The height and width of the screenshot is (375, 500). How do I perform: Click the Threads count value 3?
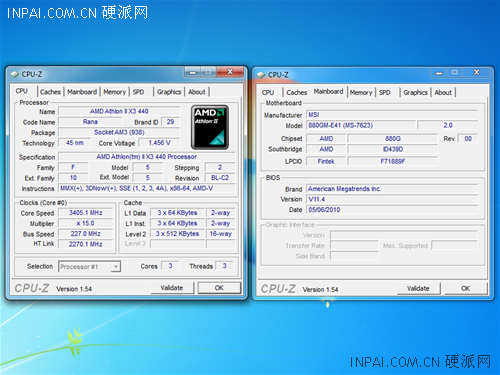point(225,266)
